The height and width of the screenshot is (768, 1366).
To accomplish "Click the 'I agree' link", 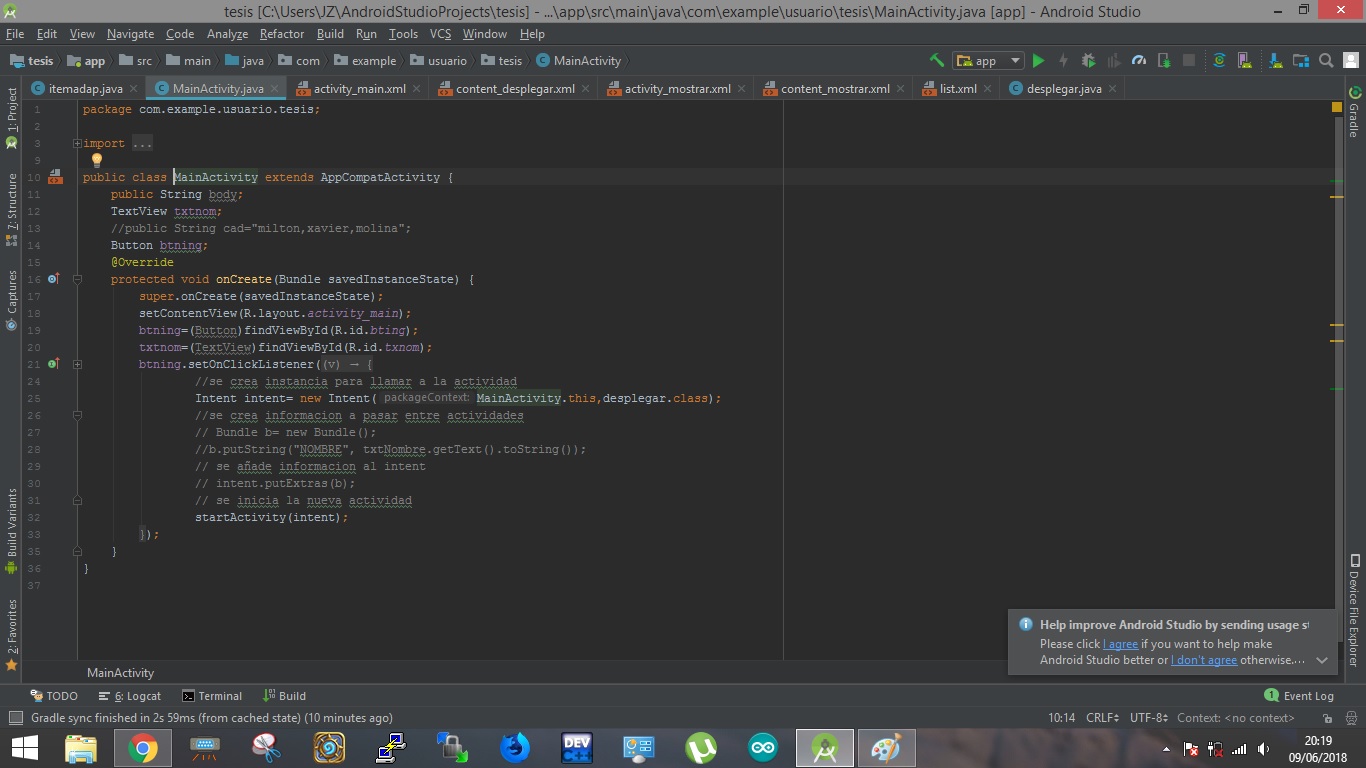I will click(1120, 644).
